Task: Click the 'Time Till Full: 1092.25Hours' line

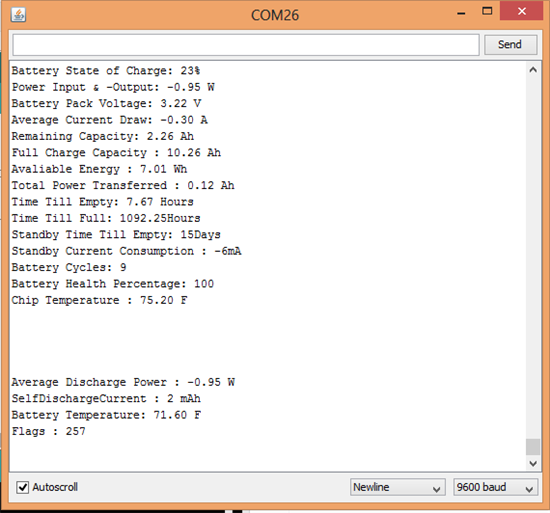Action: point(106,218)
